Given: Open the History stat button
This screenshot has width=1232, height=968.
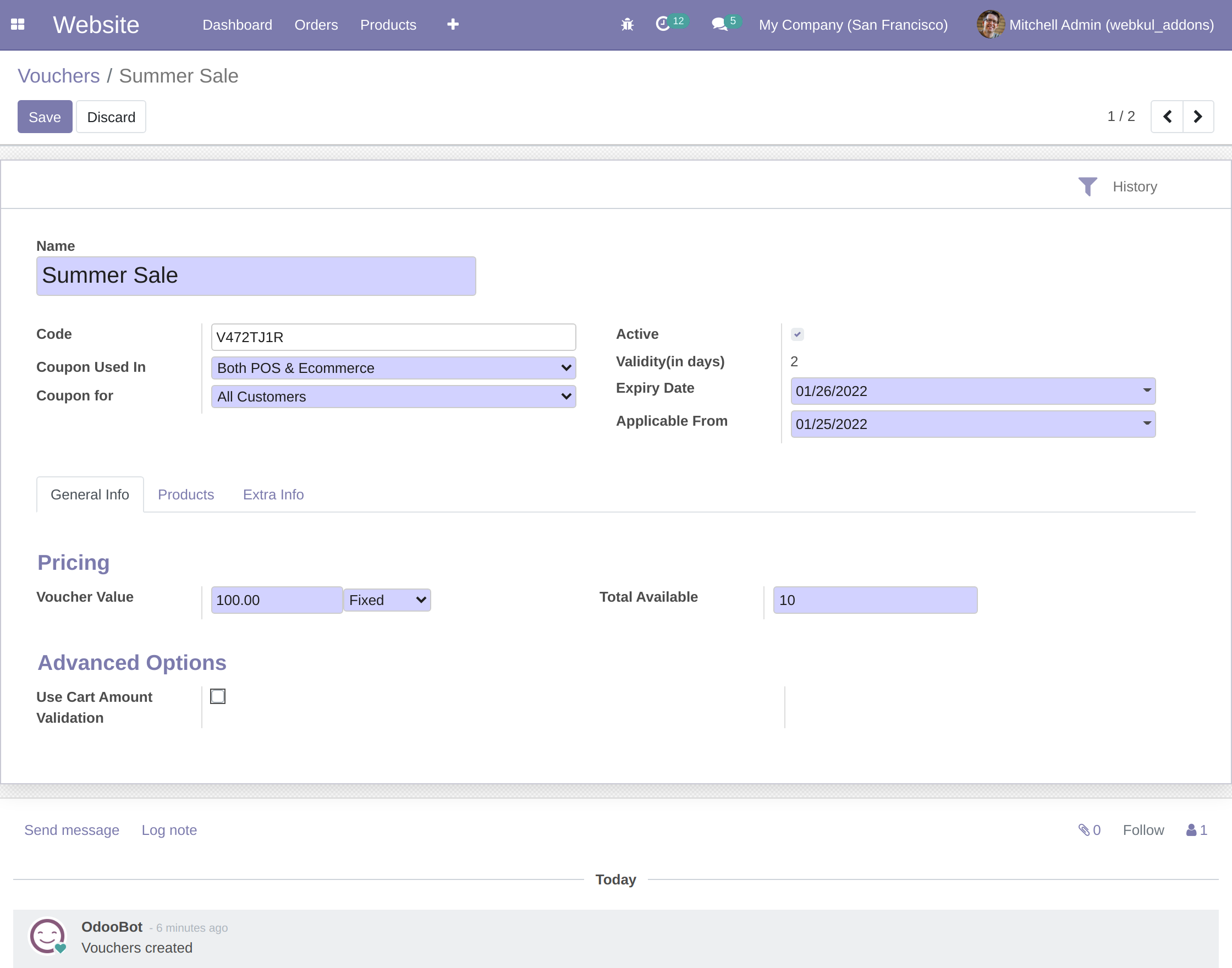Looking at the screenshot, I should tap(1118, 186).
